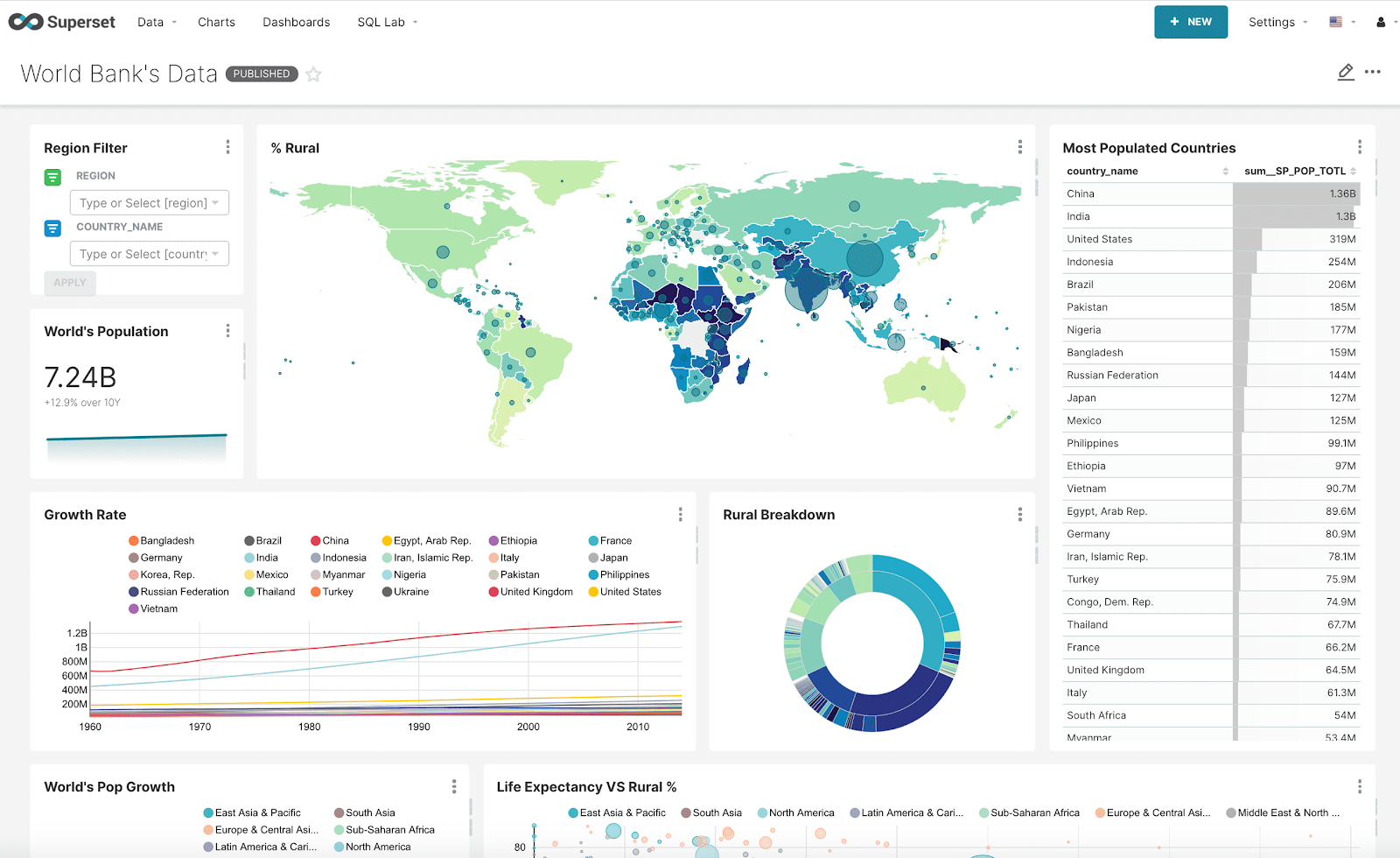
Task: Open the Growth Rate chart kebab menu
Action: tap(680, 515)
